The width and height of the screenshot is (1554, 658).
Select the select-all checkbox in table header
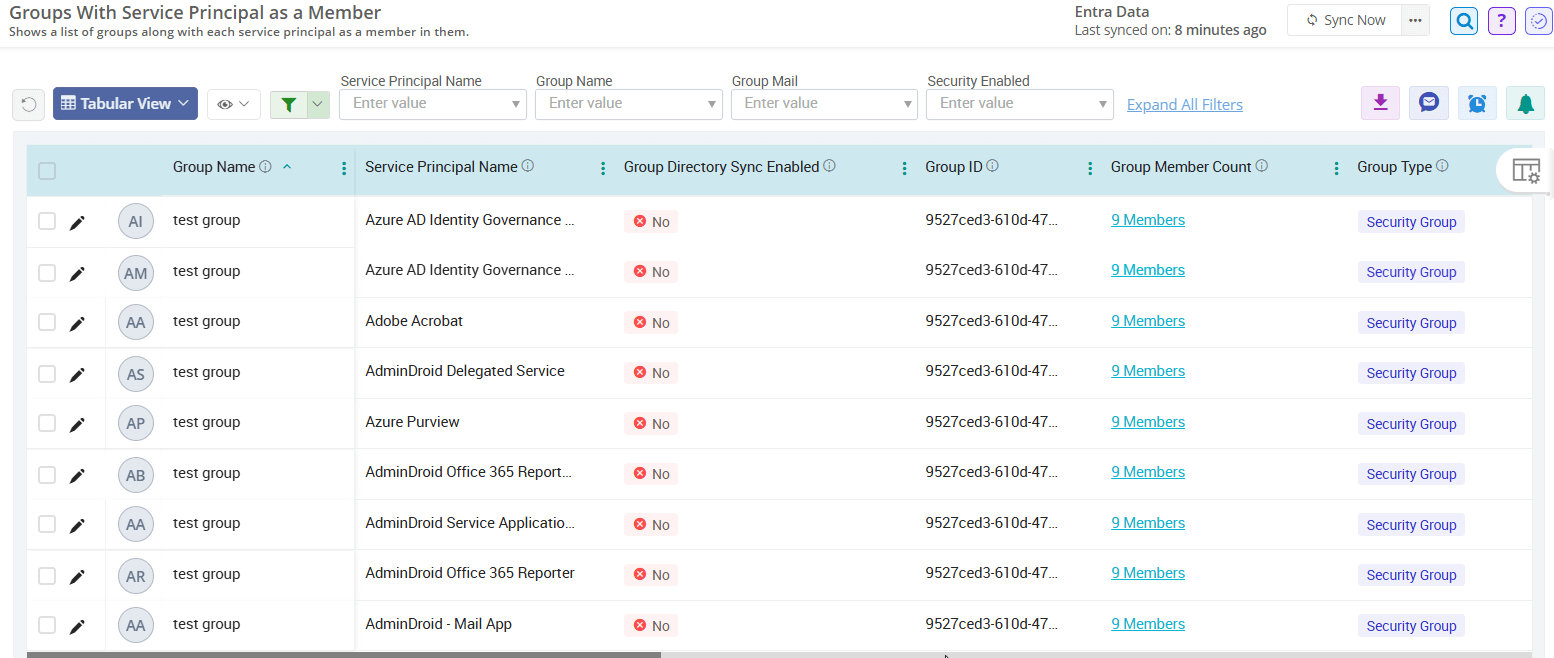tap(47, 171)
